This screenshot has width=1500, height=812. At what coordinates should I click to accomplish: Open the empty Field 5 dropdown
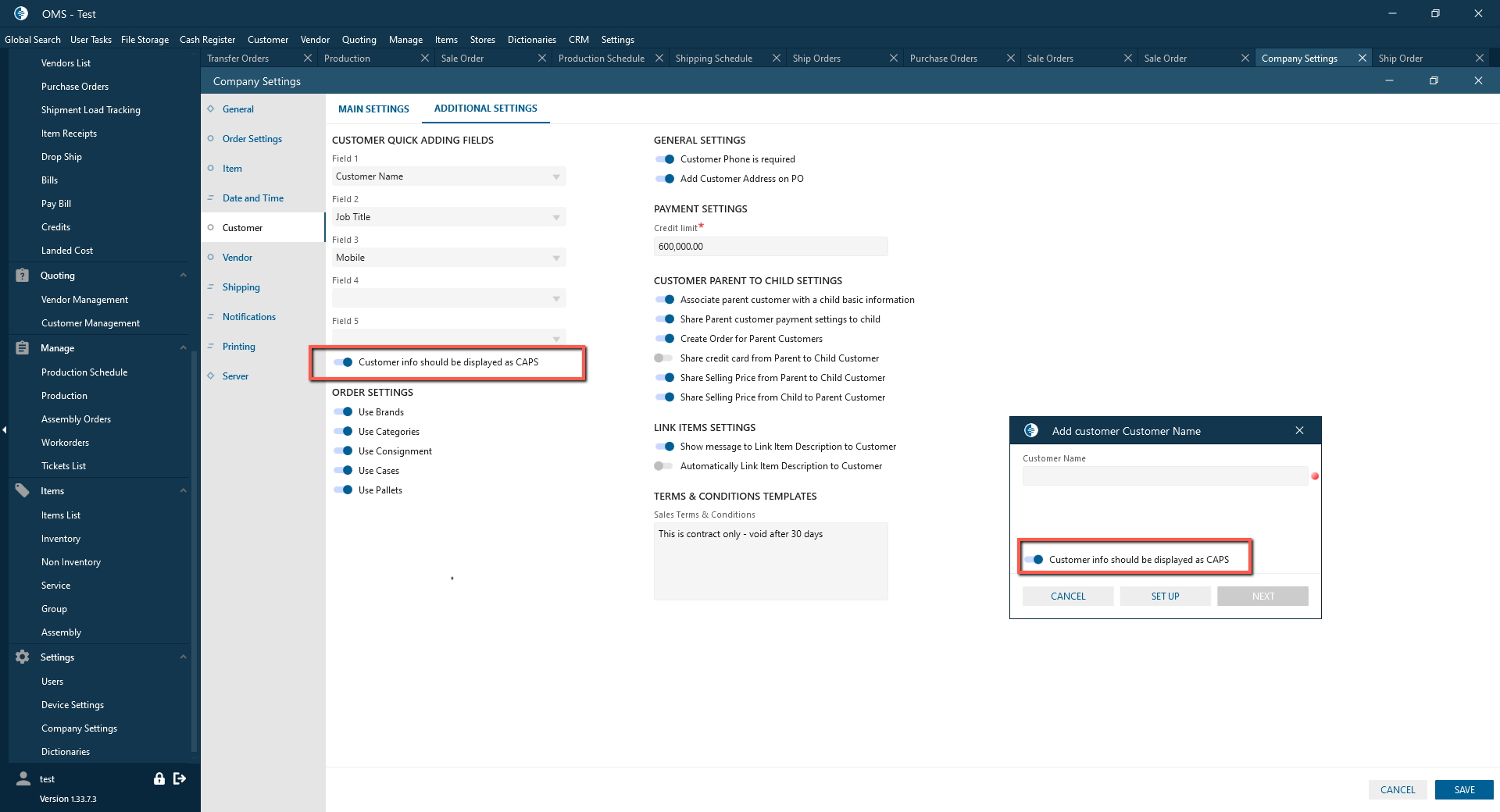pos(448,337)
